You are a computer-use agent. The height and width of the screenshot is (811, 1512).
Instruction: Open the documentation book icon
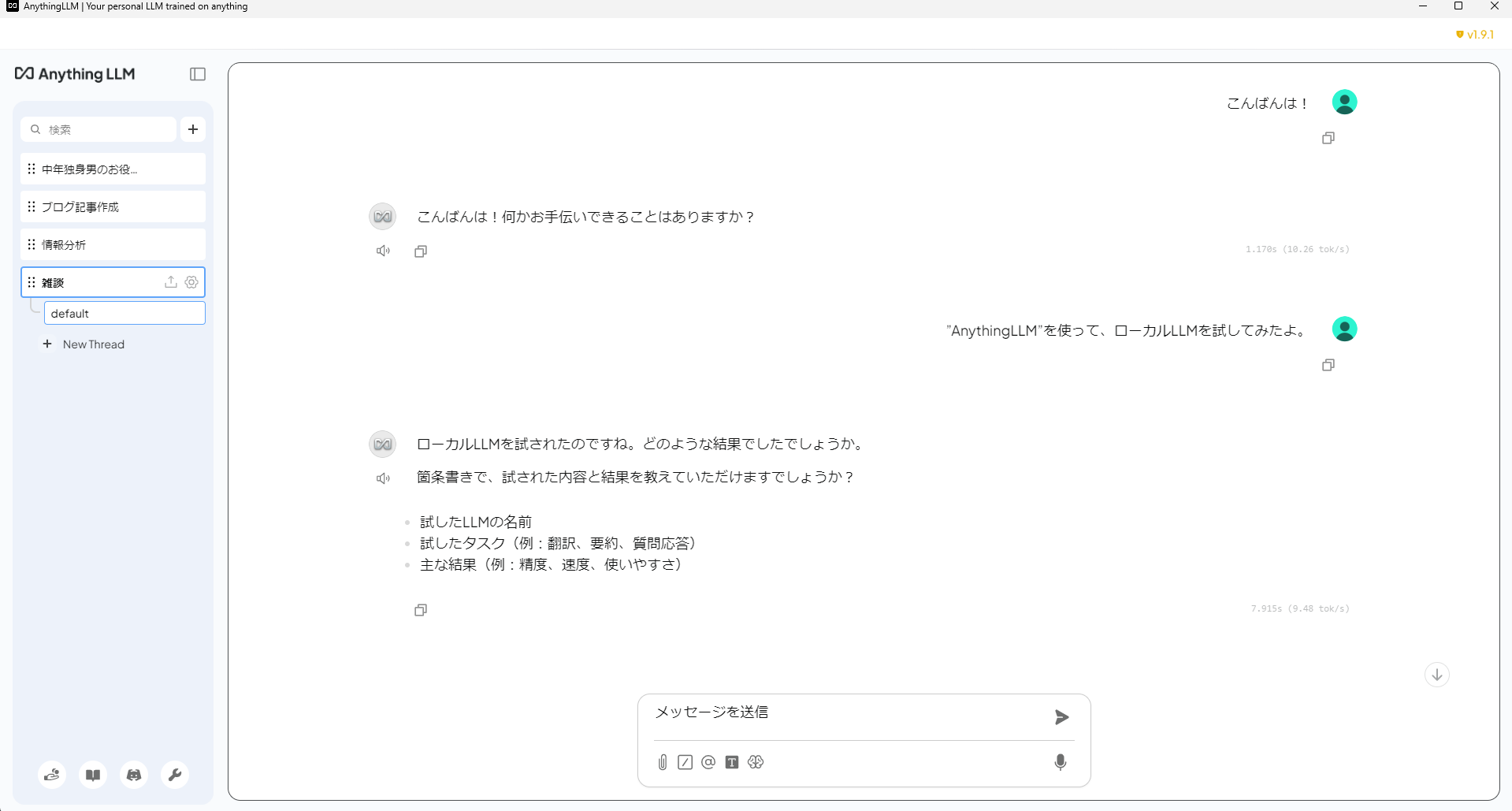point(92,775)
